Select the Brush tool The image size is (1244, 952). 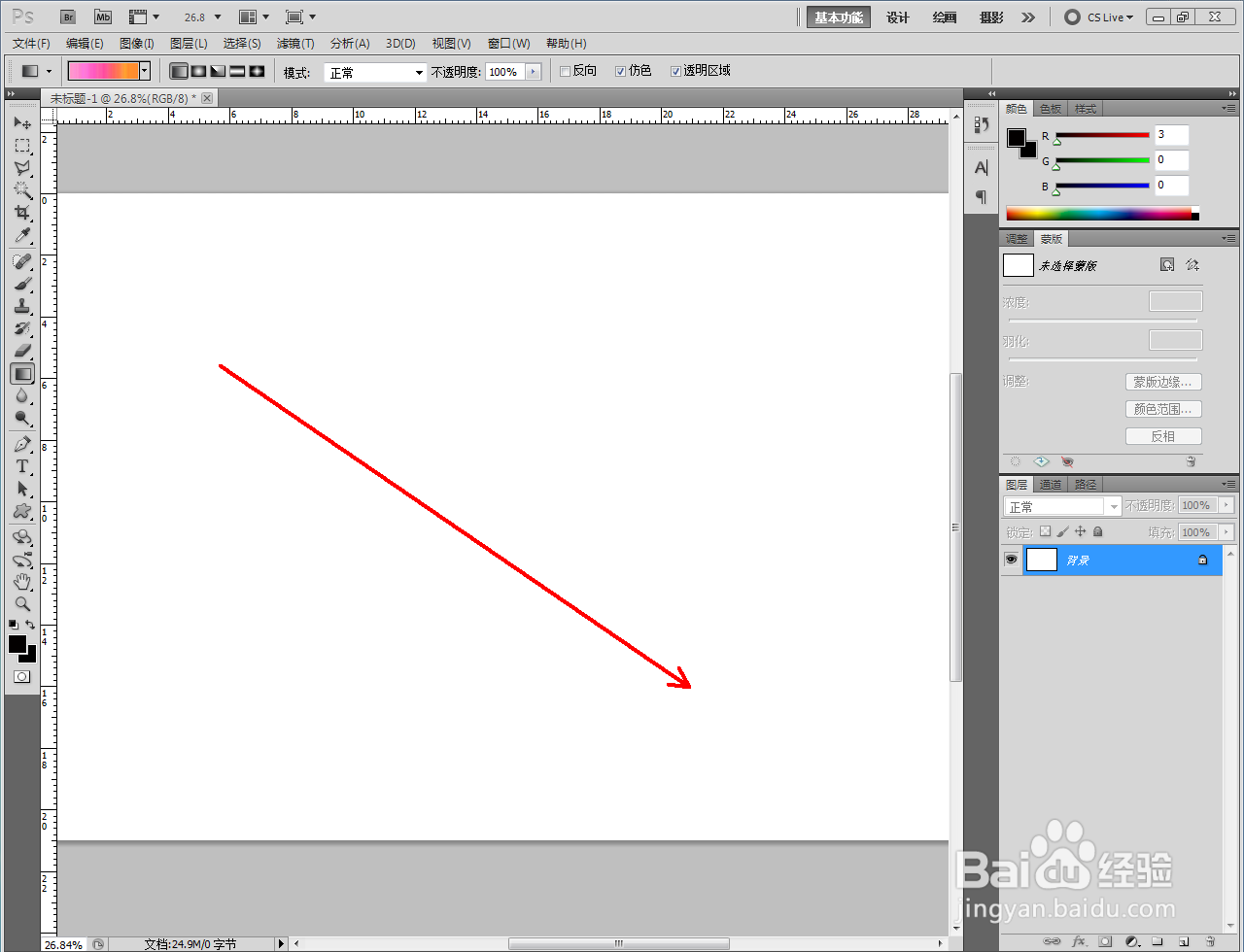[22, 285]
